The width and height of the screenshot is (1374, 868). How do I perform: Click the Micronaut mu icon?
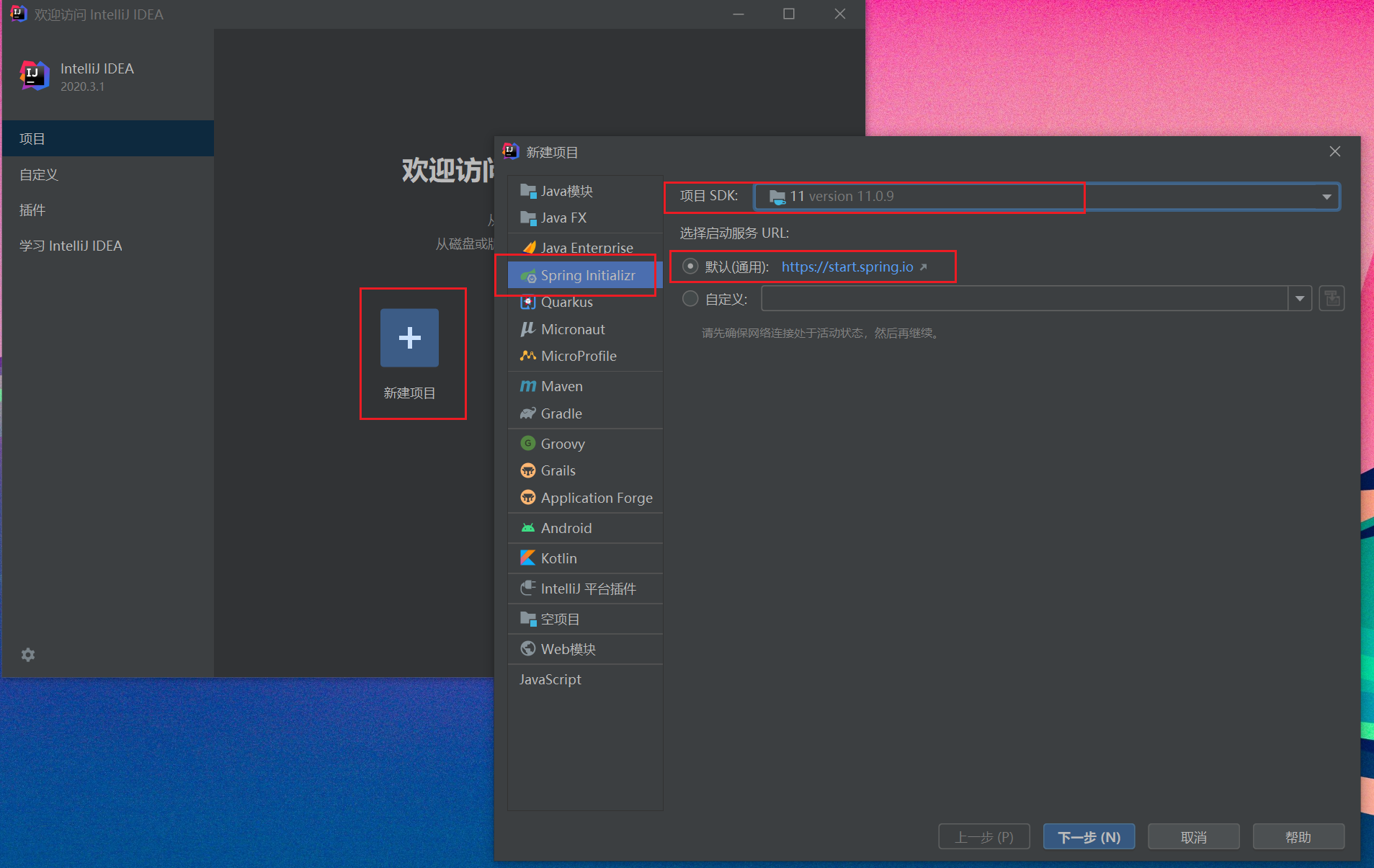(528, 329)
